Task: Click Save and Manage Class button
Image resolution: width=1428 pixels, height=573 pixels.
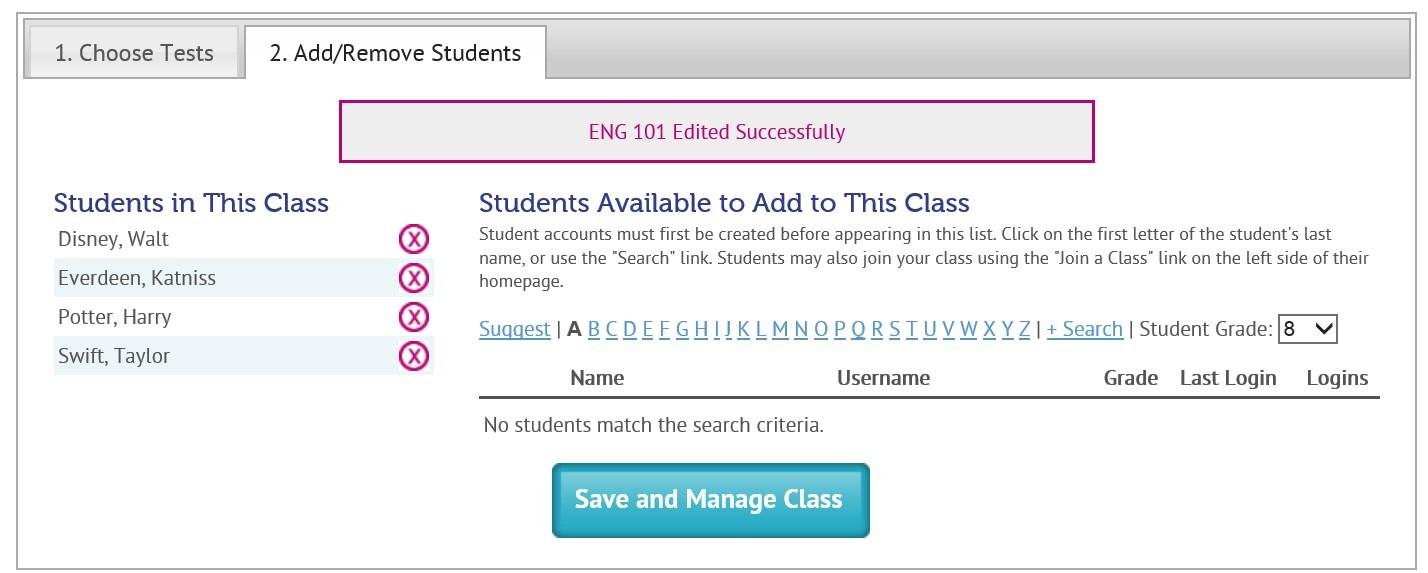Action: [710, 500]
